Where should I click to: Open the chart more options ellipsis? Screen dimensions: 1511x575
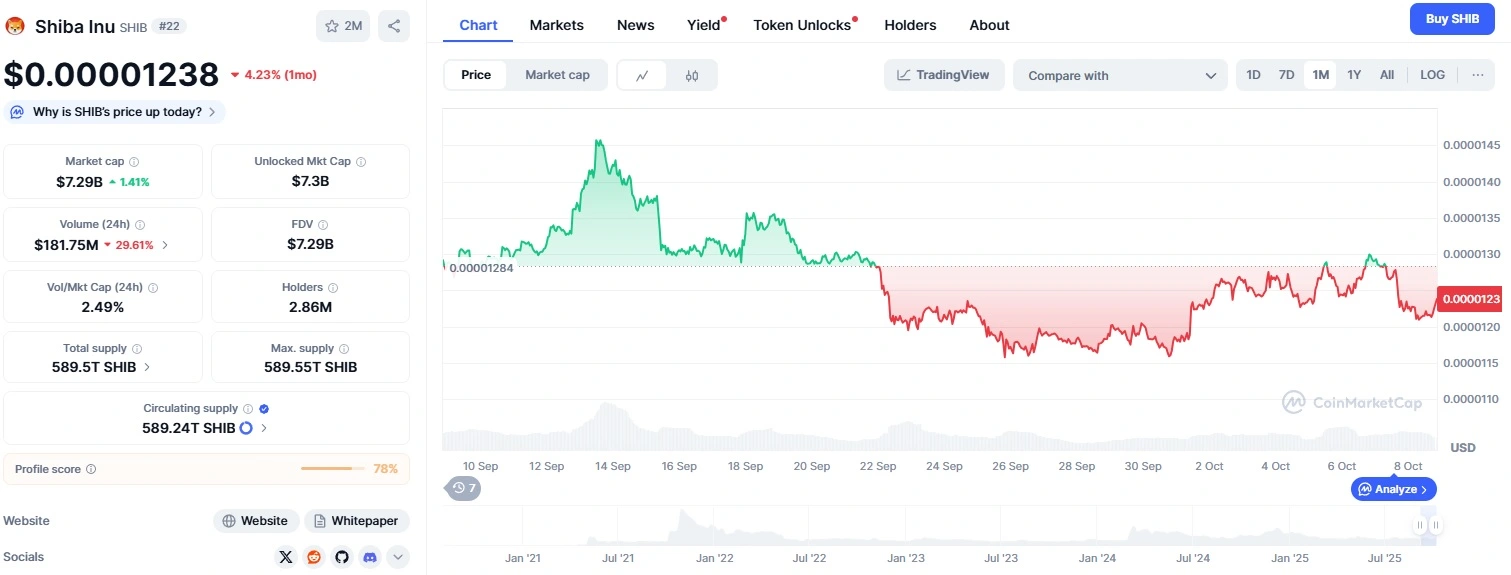coord(1477,75)
